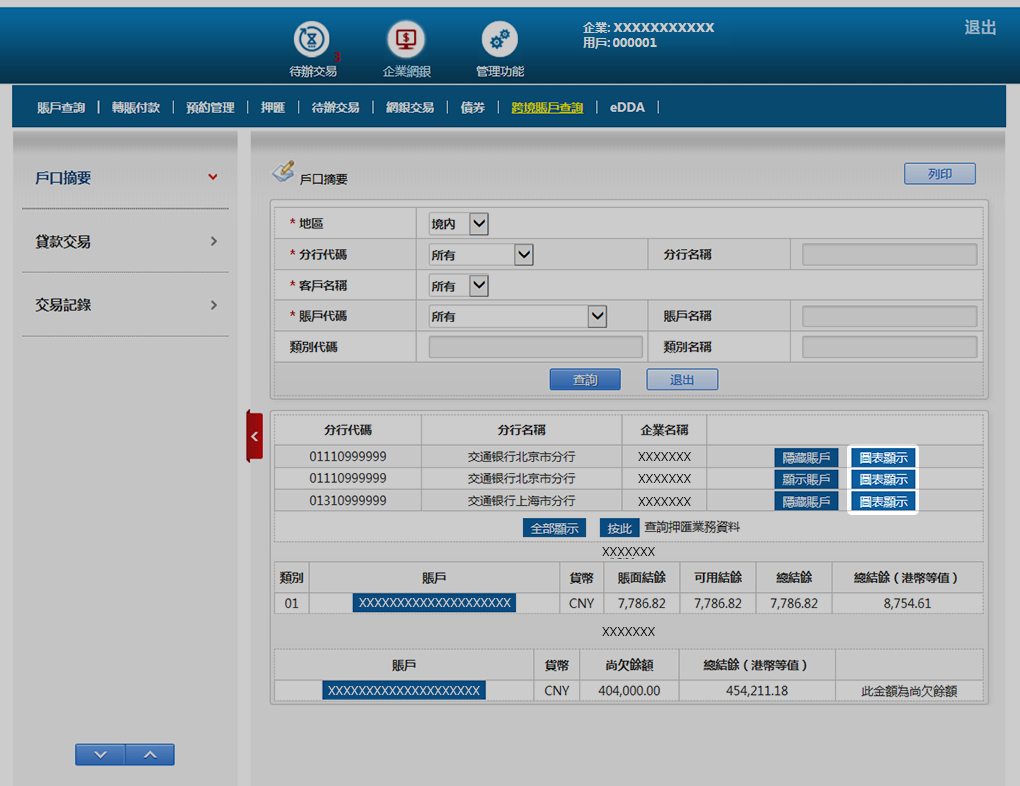Open the 債券 menu
The image size is (1020, 786).
(473, 107)
